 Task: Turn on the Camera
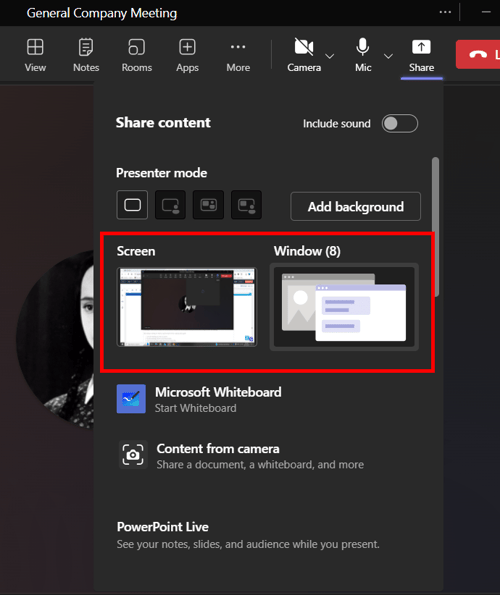304,55
